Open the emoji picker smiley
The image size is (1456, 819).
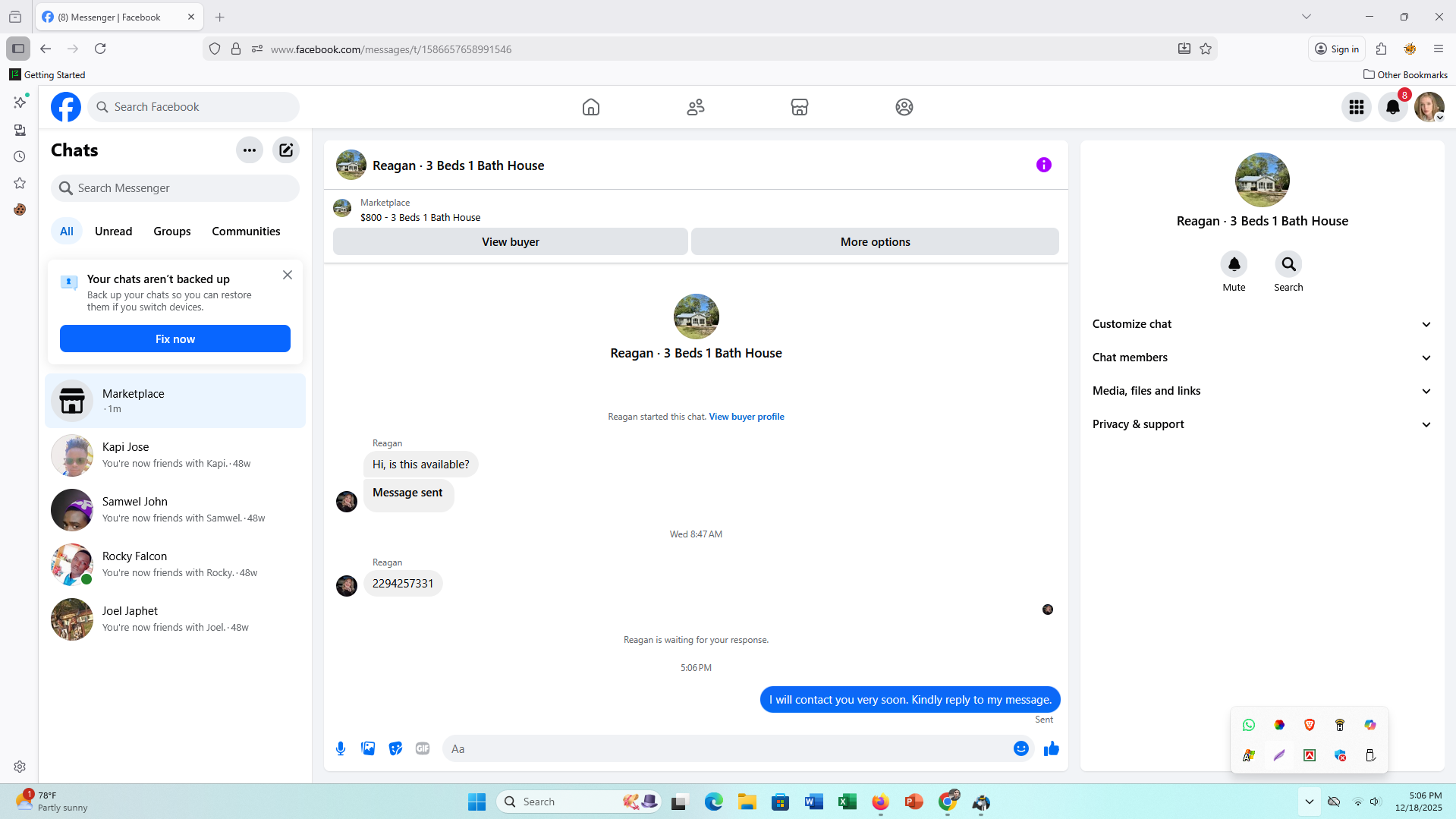pos(1021,749)
